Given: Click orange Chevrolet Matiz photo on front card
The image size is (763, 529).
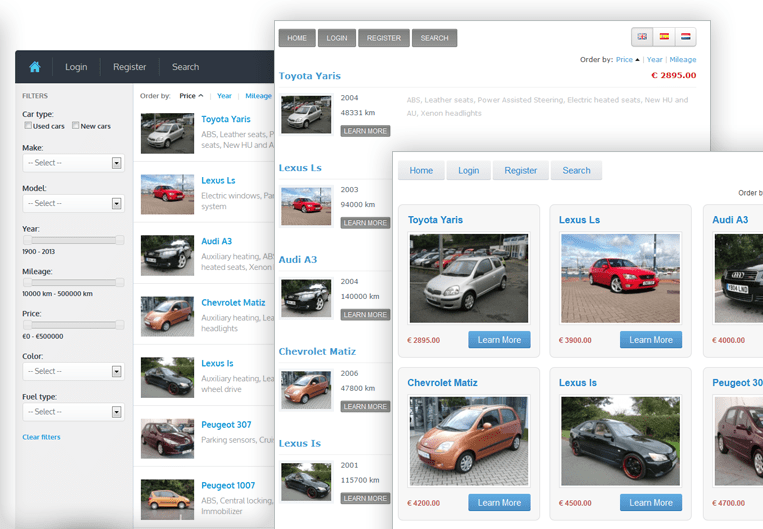Looking at the screenshot, I should pyautogui.click(x=469, y=441).
